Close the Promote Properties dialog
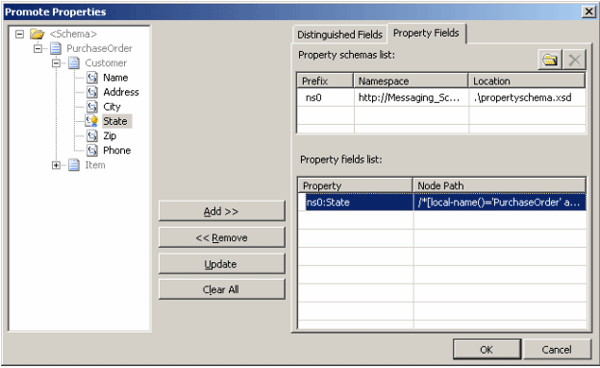The image size is (600, 368). point(588,12)
